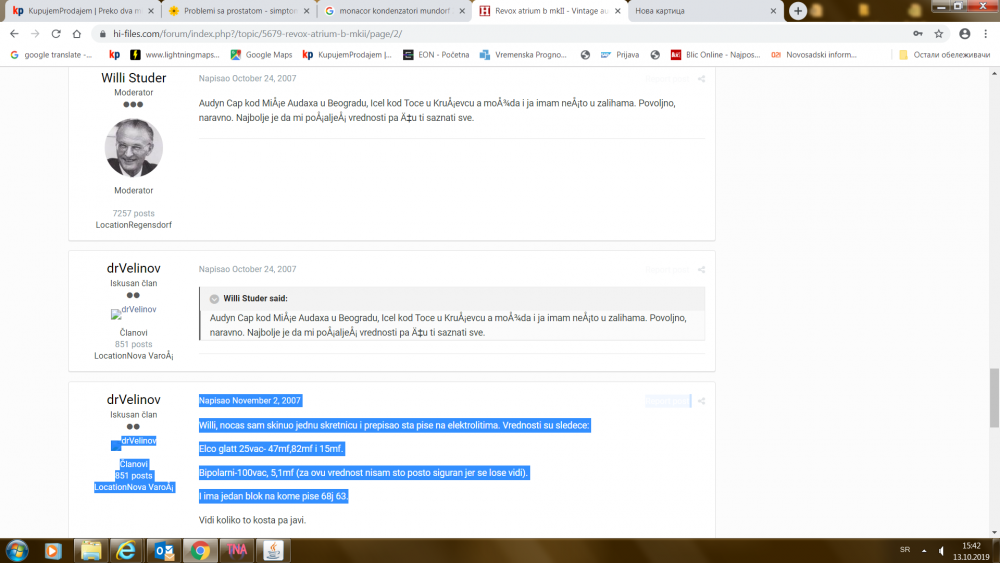Screen dimensions: 1000x563
Task: Open the Novosadski inform bookmark
Action: [x=814, y=55]
